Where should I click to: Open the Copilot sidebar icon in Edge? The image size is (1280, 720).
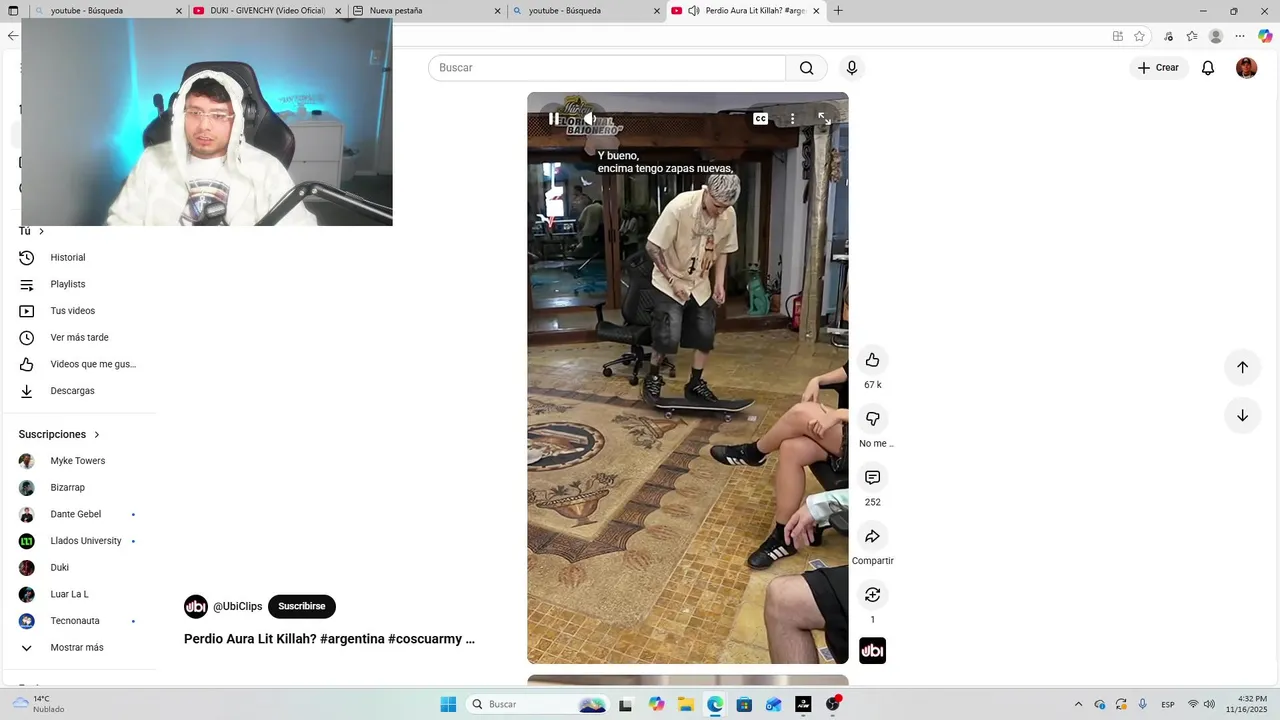point(1265,36)
